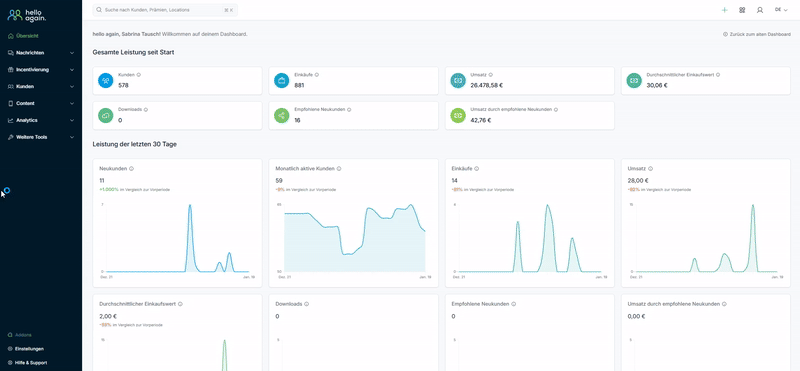Click the value 42,76 €
The width and height of the screenshot is (800, 371).
[481, 120]
